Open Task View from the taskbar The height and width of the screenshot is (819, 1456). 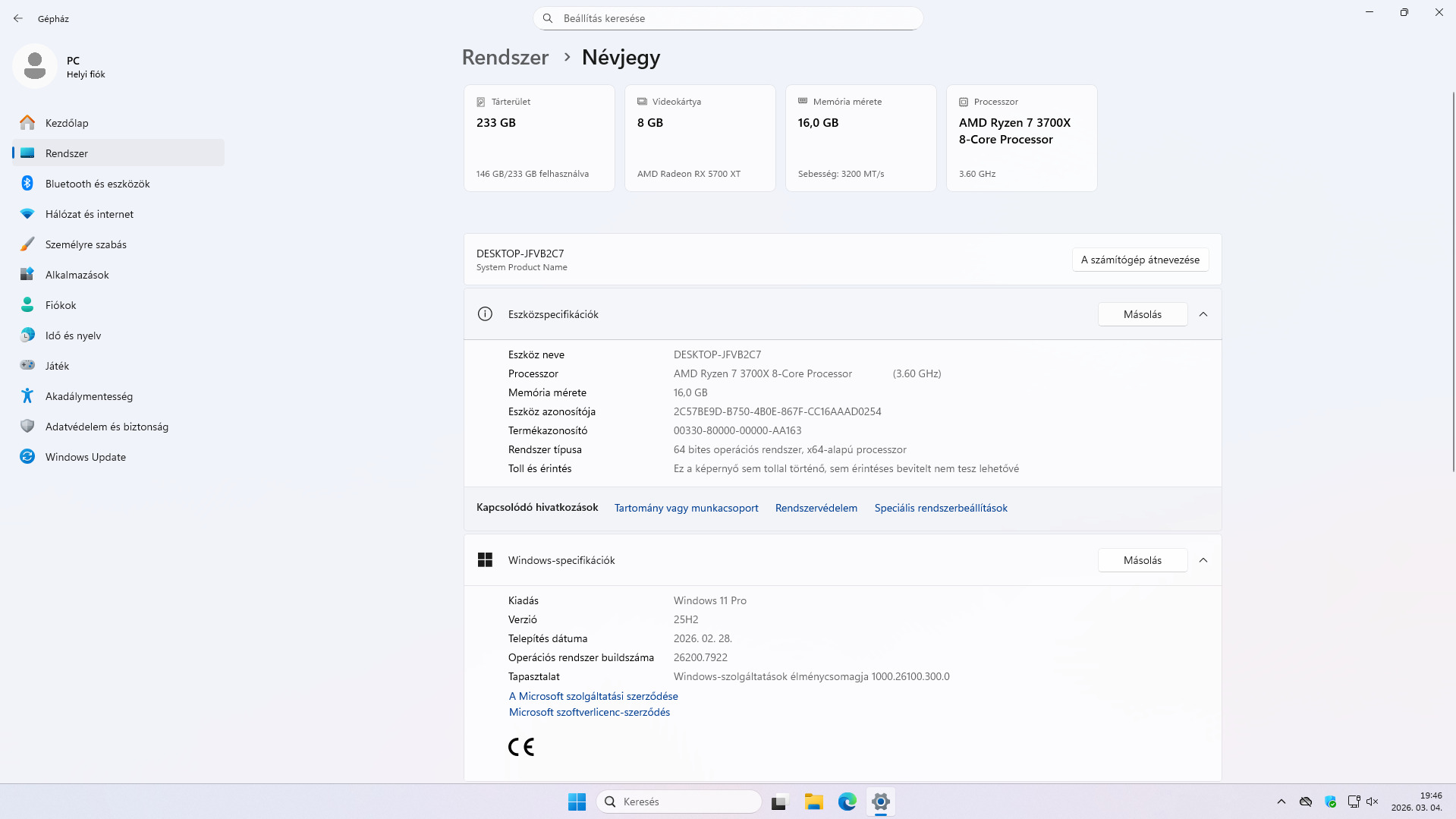tap(780, 802)
